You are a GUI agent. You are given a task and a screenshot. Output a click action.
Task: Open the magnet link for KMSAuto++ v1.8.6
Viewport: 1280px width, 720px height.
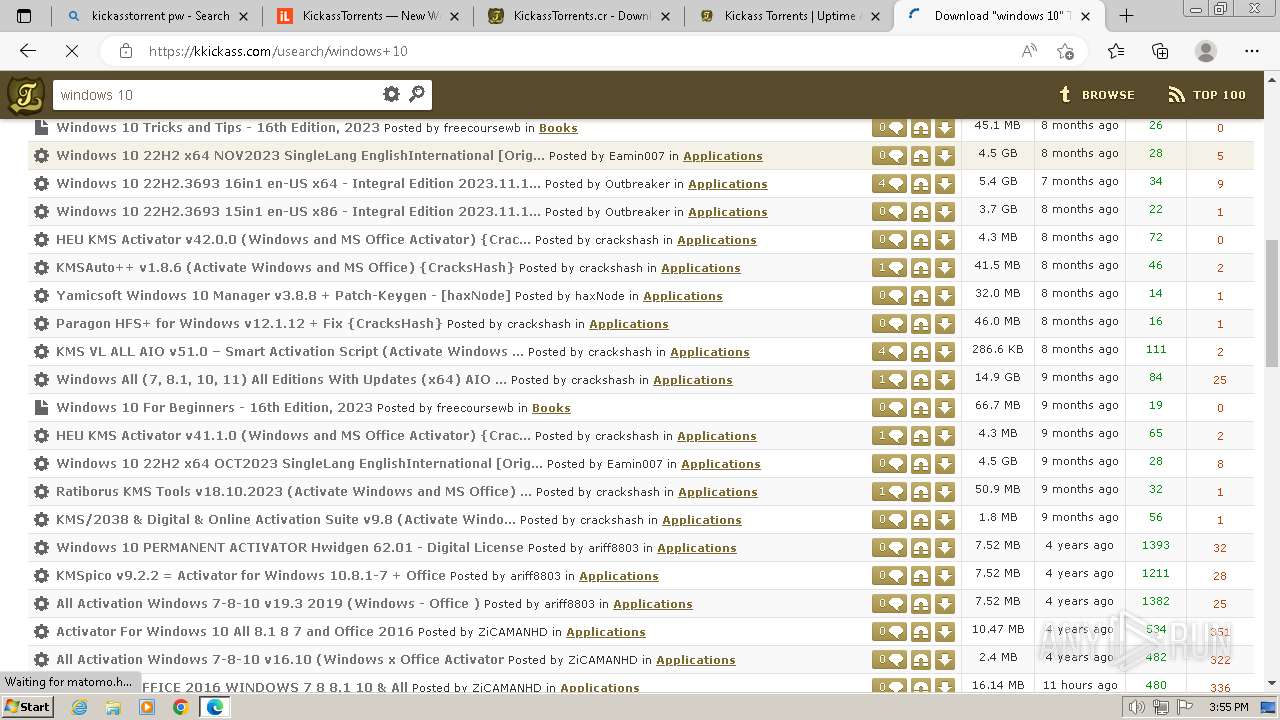pyautogui.click(x=920, y=268)
